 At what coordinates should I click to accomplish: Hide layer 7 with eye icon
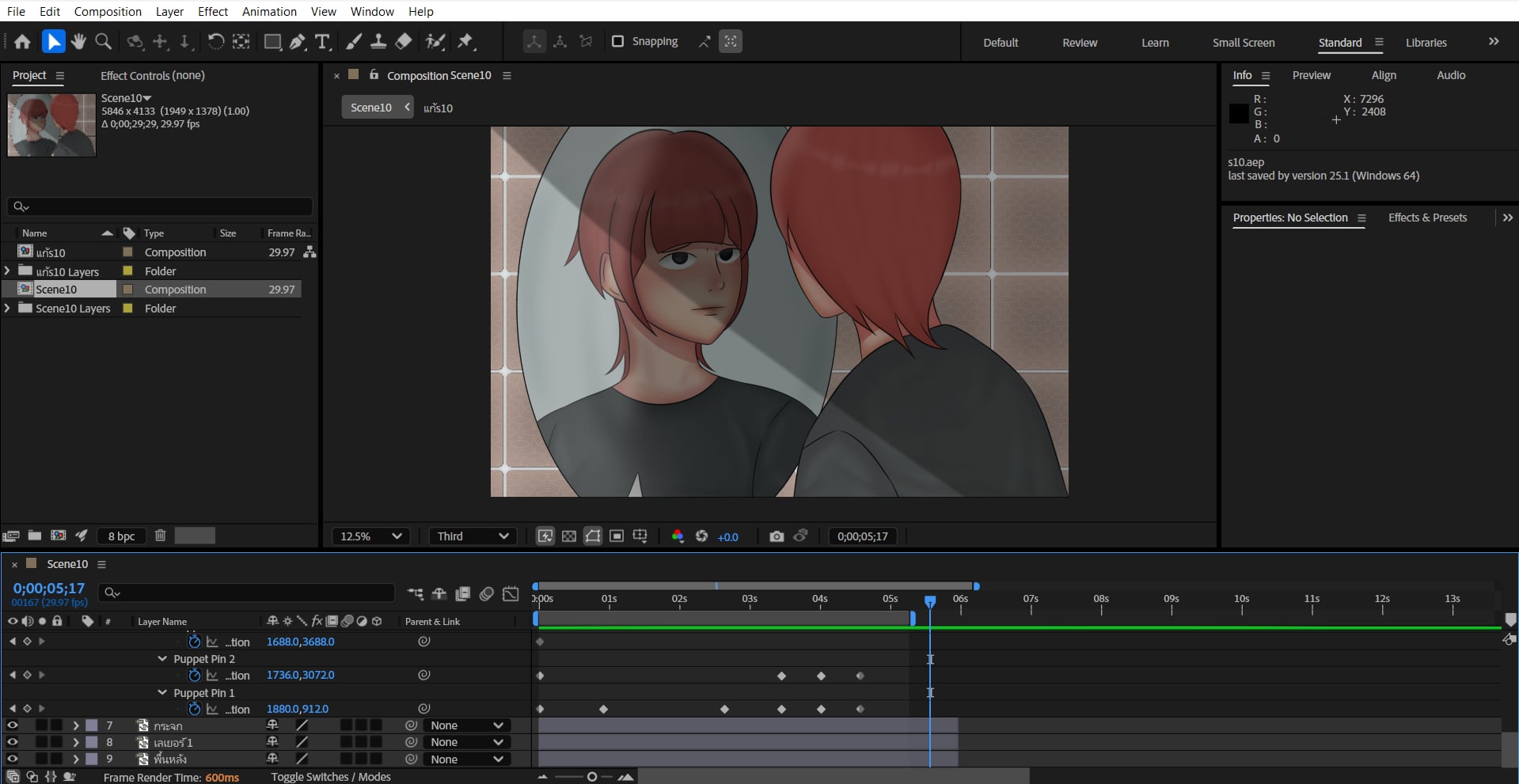point(12,725)
